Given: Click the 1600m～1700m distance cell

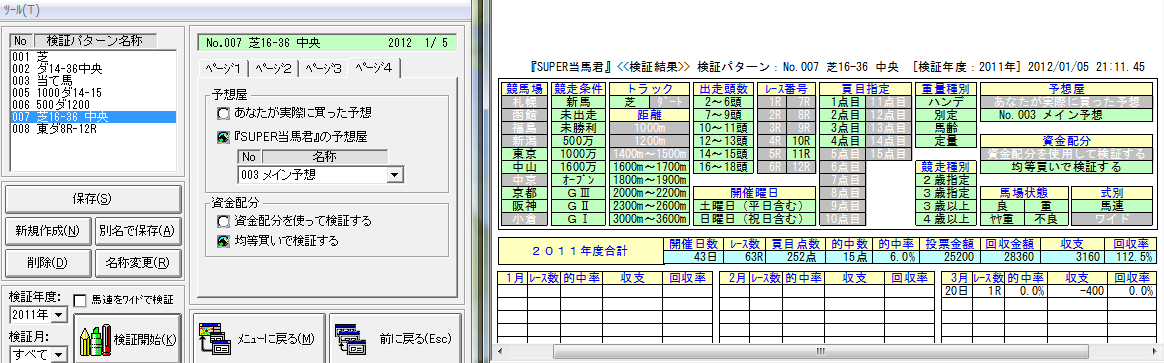Looking at the screenshot, I should tap(650, 167).
